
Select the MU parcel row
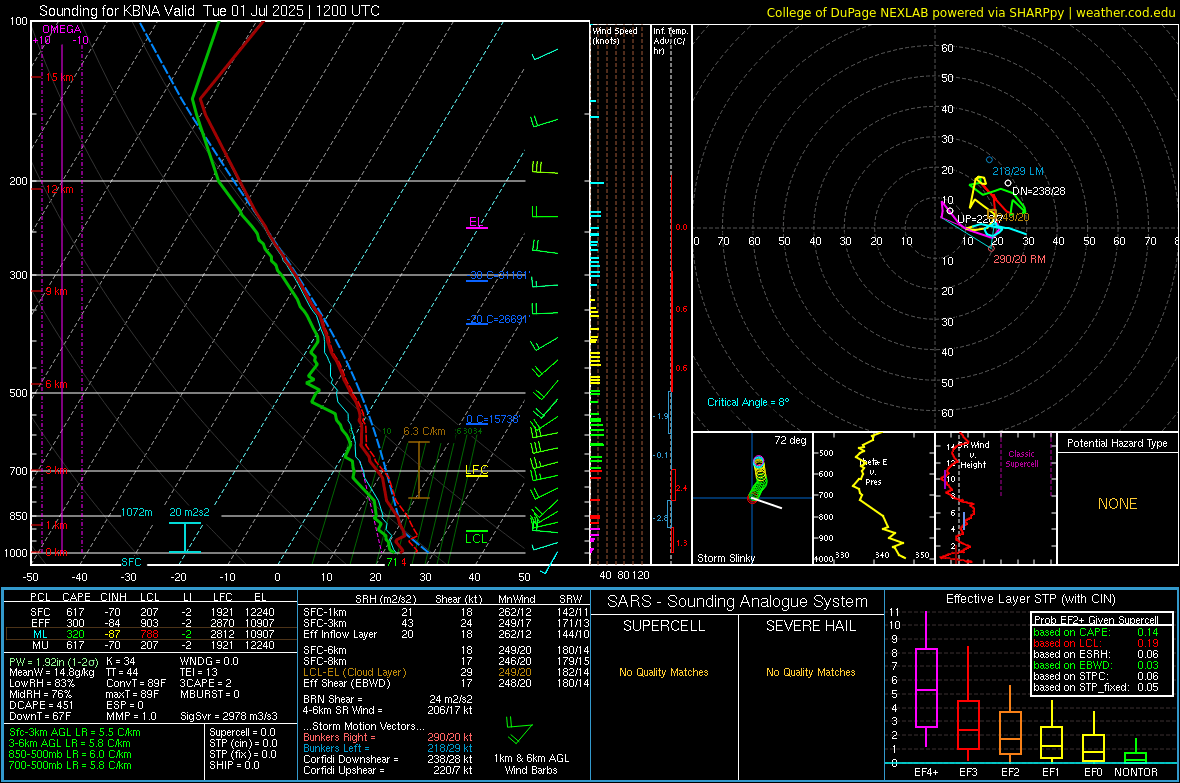(x=151, y=644)
